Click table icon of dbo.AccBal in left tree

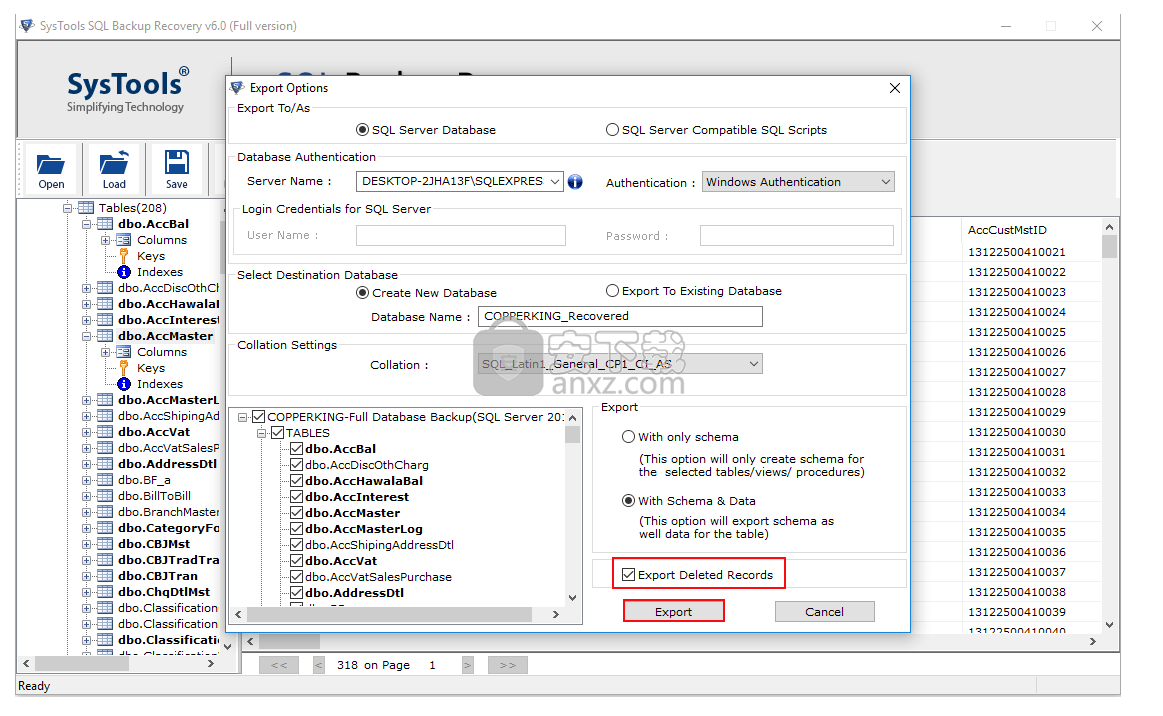pyautogui.click(x=105, y=224)
